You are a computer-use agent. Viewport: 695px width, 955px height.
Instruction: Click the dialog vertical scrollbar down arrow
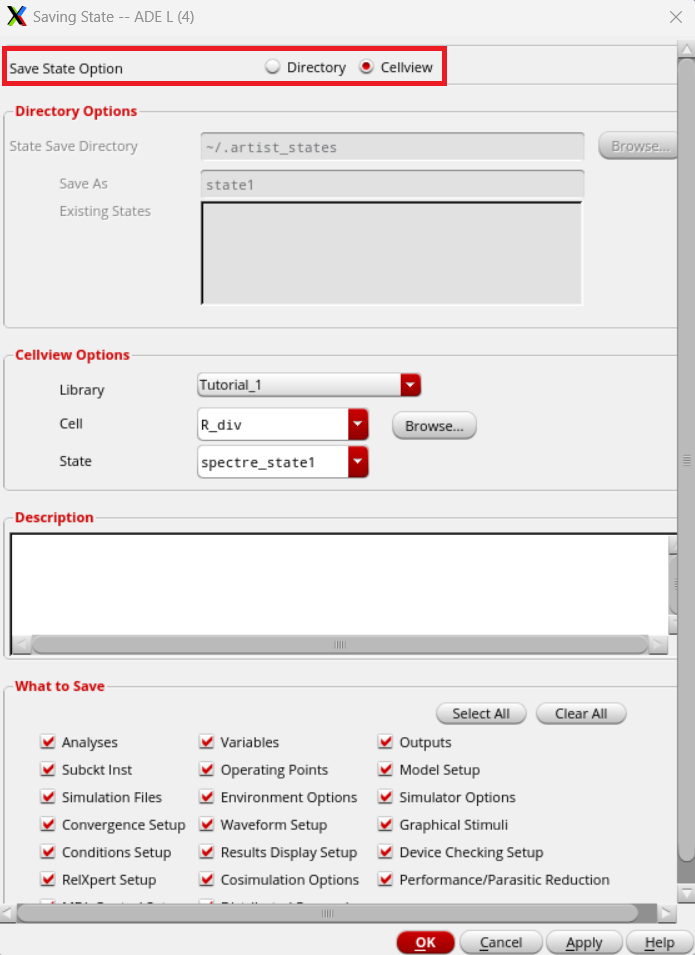(x=686, y=893)
